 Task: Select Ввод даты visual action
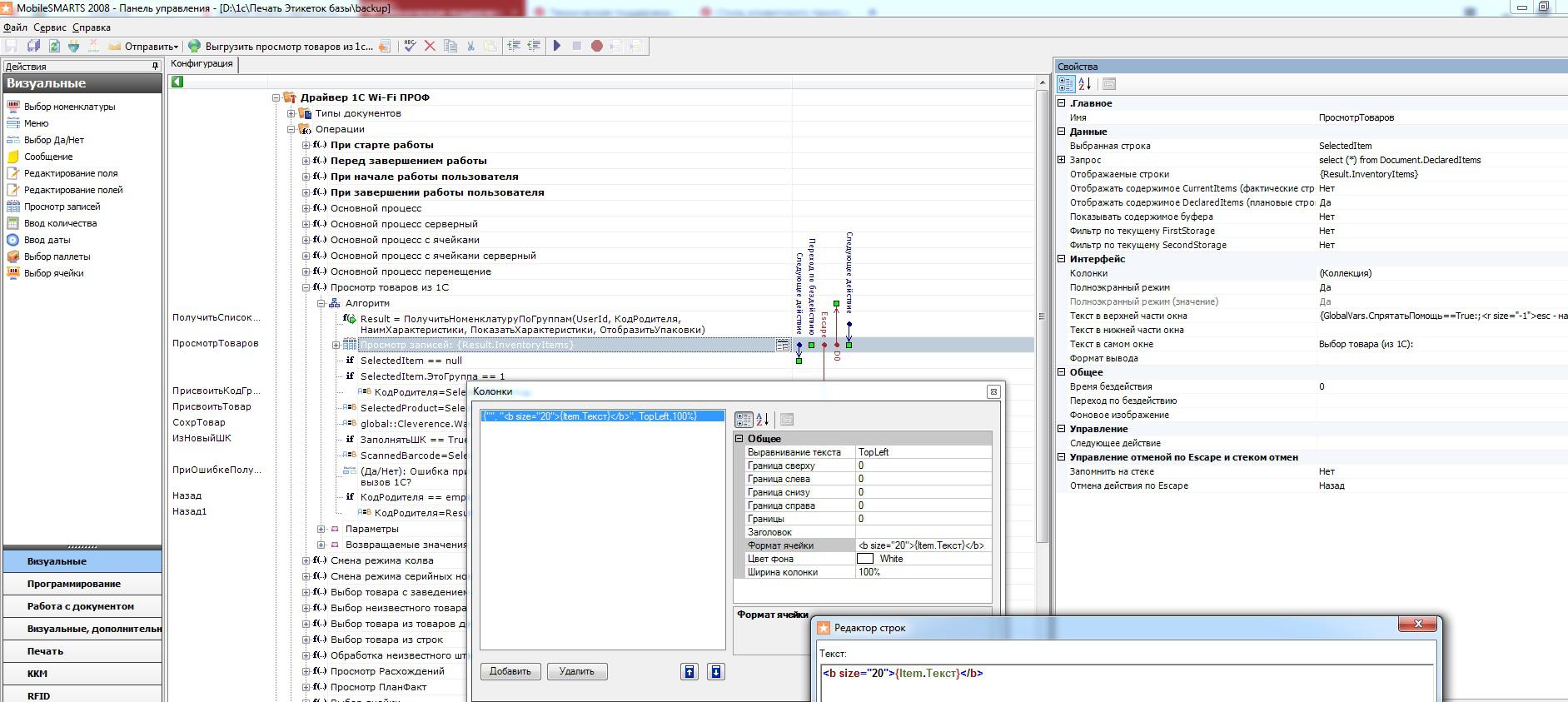tap(47, 240)
